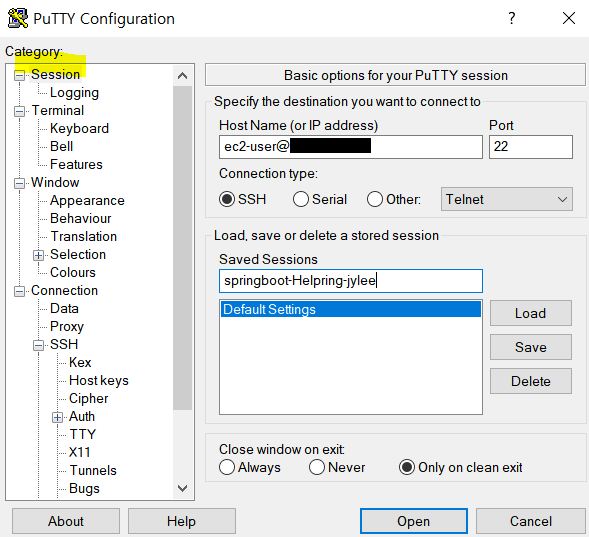Open the Colours category
Image resolution: width=589 pixels, height=537 pixels.
pyautogui.click(x=73, y=273)
